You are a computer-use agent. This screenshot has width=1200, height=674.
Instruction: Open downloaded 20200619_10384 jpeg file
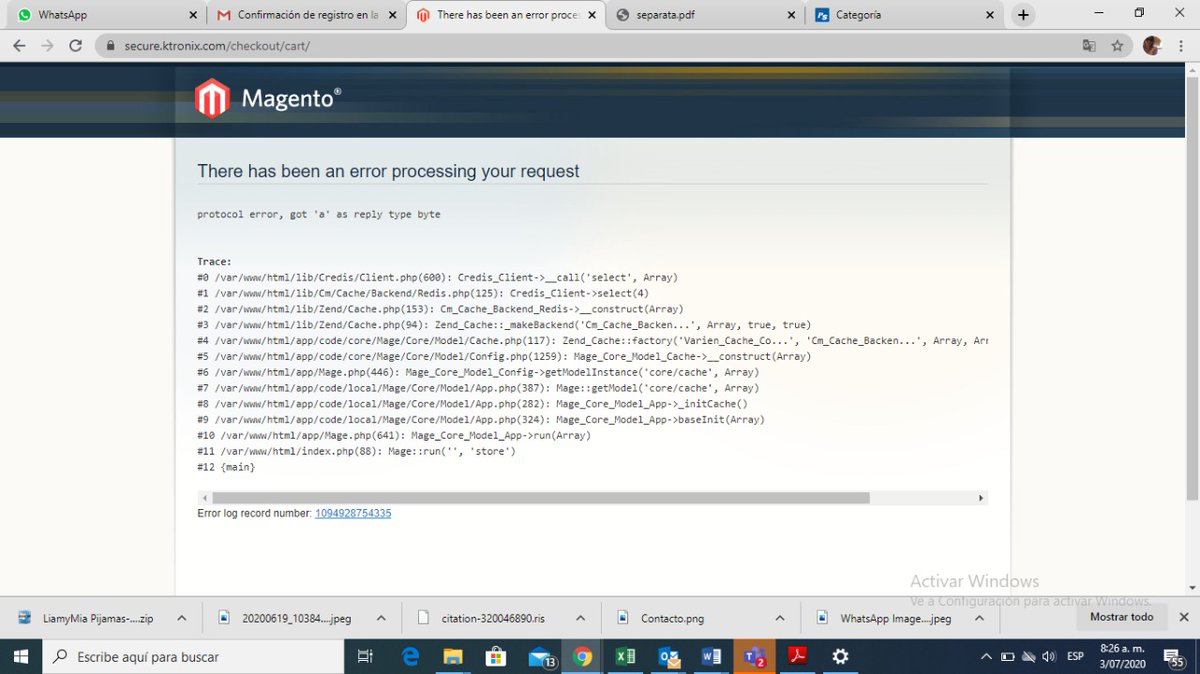[x=287, y=618]
